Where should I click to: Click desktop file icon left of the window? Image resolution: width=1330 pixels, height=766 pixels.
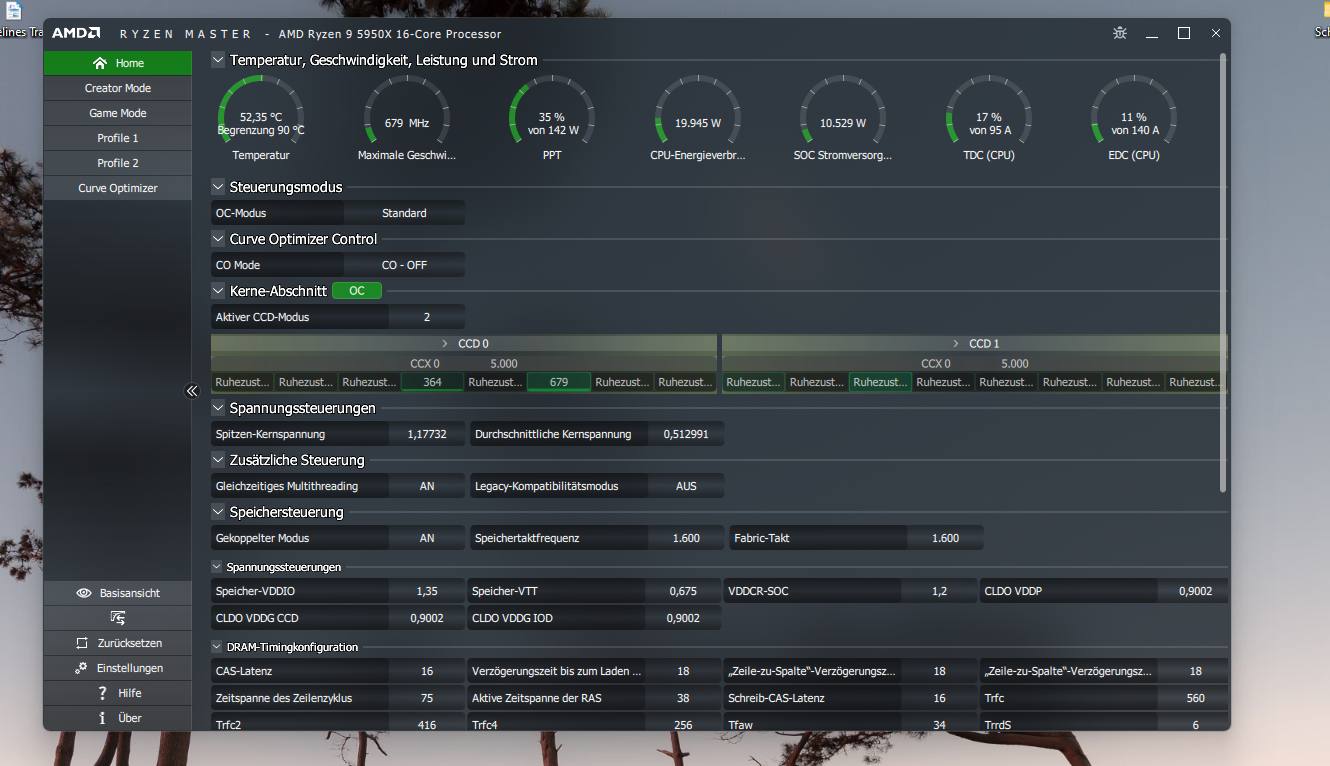[14, 12]
